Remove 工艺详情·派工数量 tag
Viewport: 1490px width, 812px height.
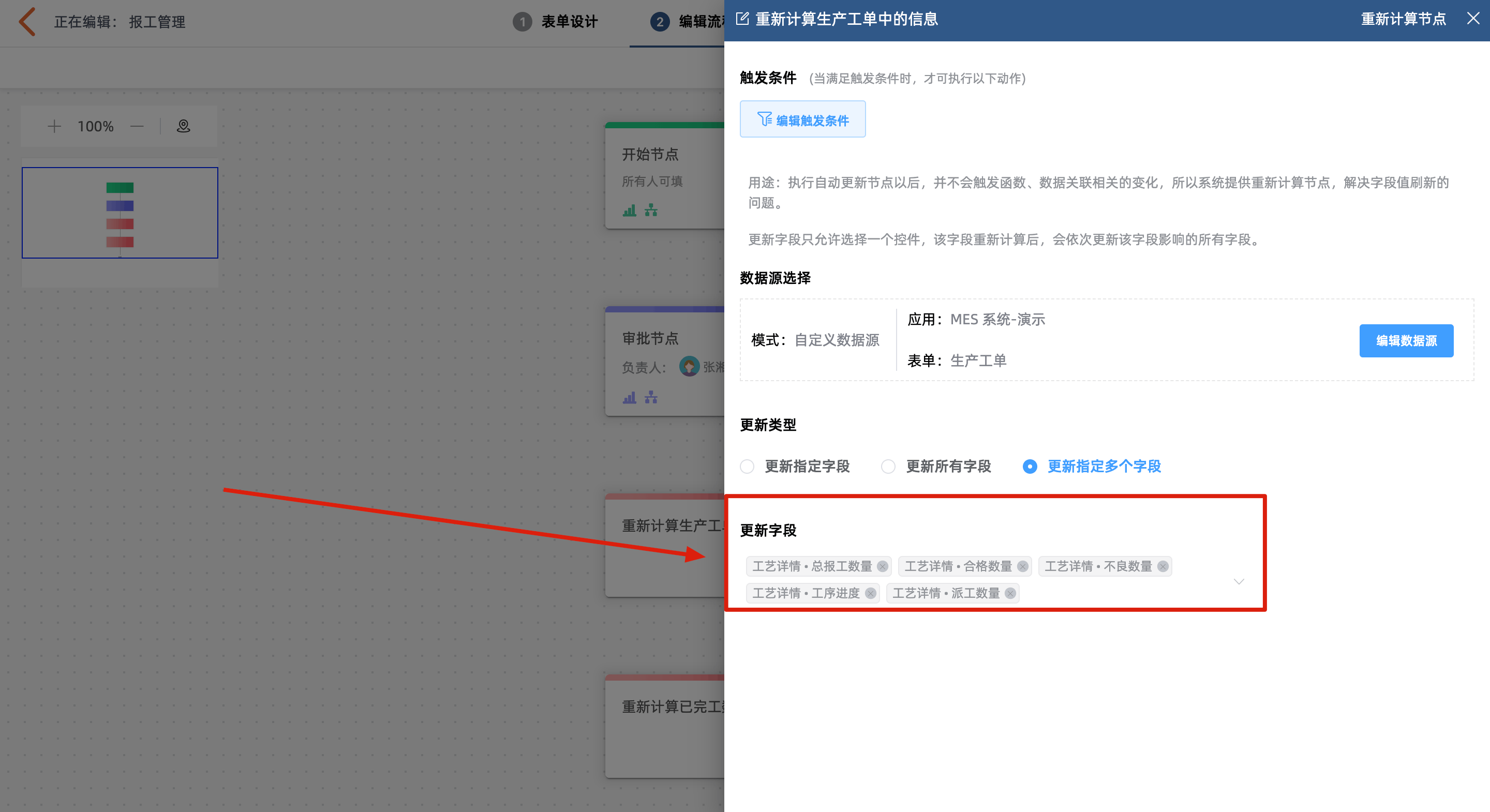(1010, 593)
